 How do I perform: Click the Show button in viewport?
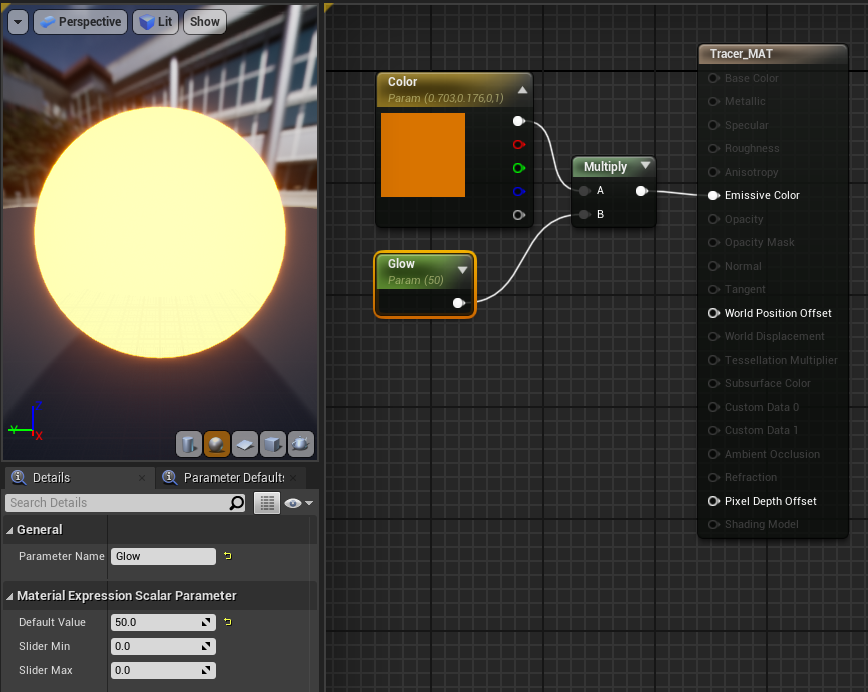[x=204, y=21]
